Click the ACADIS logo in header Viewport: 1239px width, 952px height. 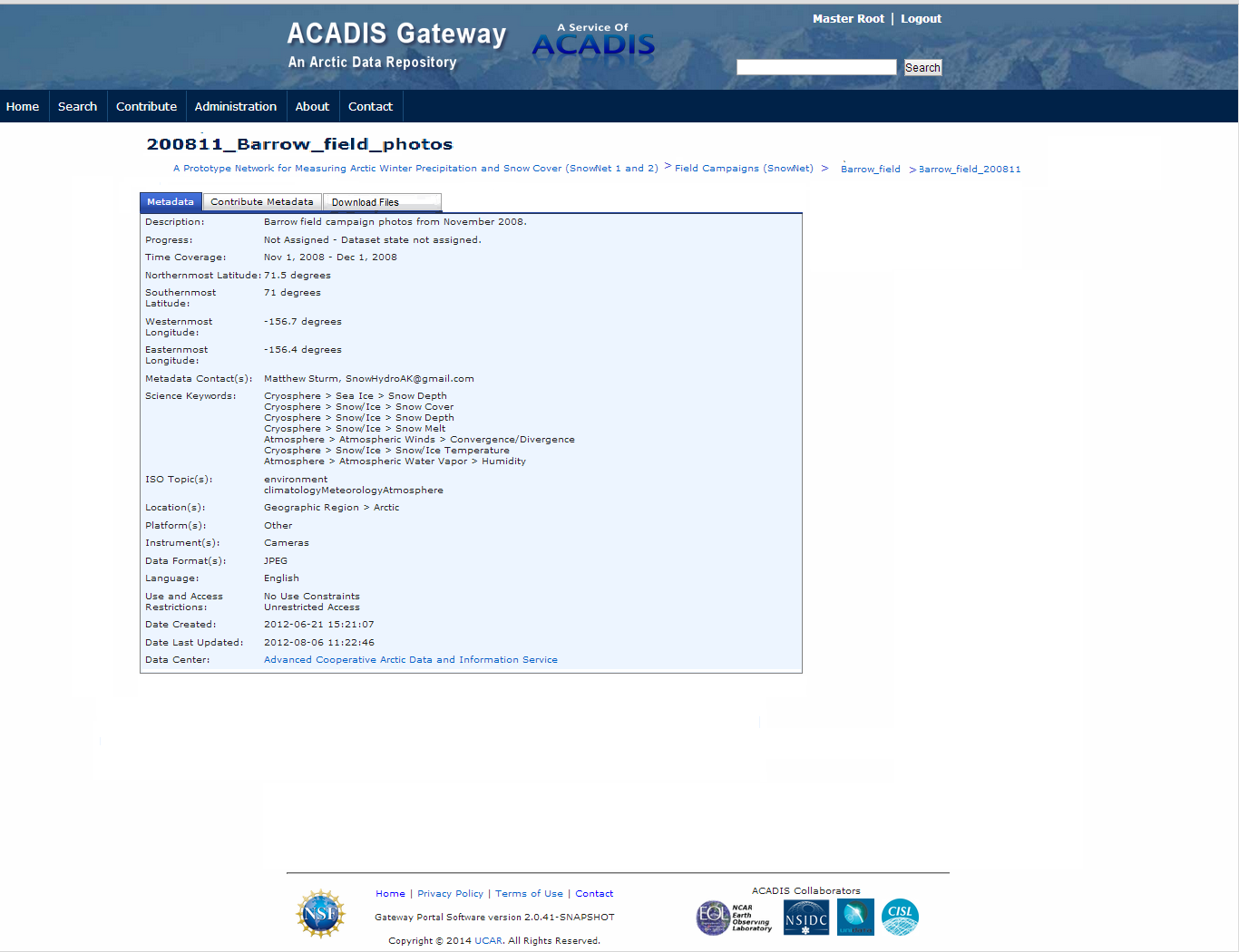pyautogui.click(x=593, y=43)
